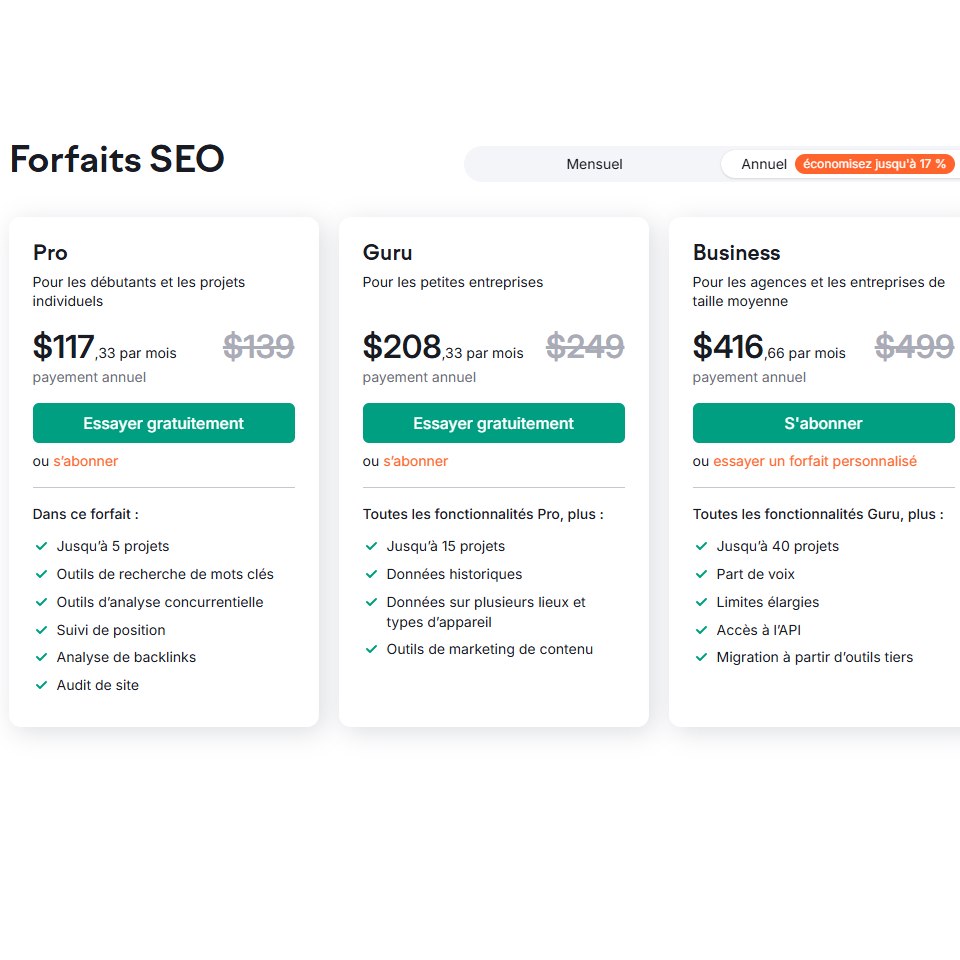960x960 pixels.
Task: Open the essayer un forfait personnalisé link
Action: click(x=815, y=461)
